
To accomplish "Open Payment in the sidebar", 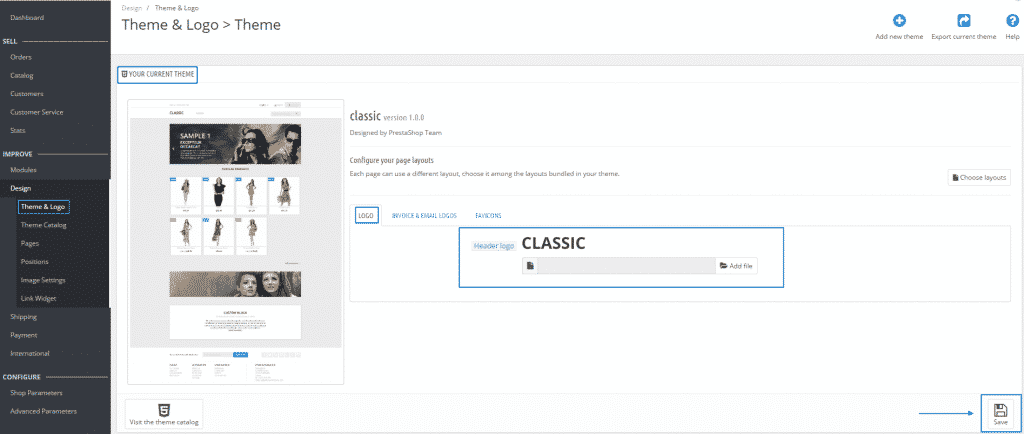I will pyautogui.click(x=24, y=335).
